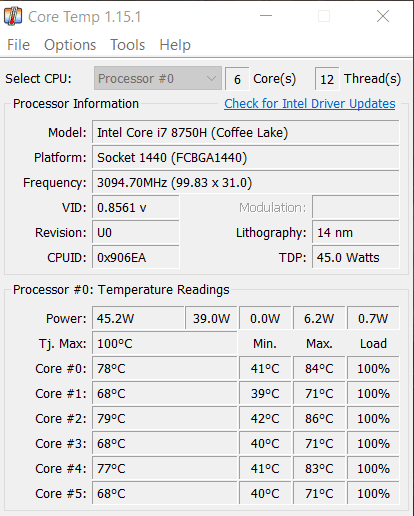
Task: Select the Model field Intel Core i7 8750H
Action: pos(246,133)
